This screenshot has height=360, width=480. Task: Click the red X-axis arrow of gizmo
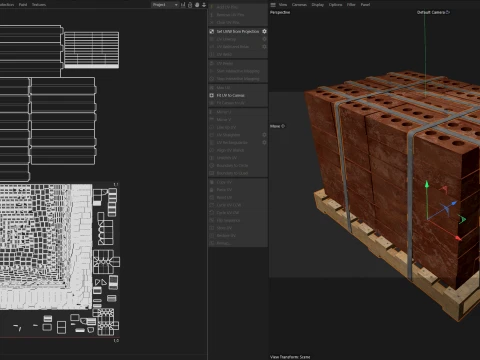click(x=458, y=238)
